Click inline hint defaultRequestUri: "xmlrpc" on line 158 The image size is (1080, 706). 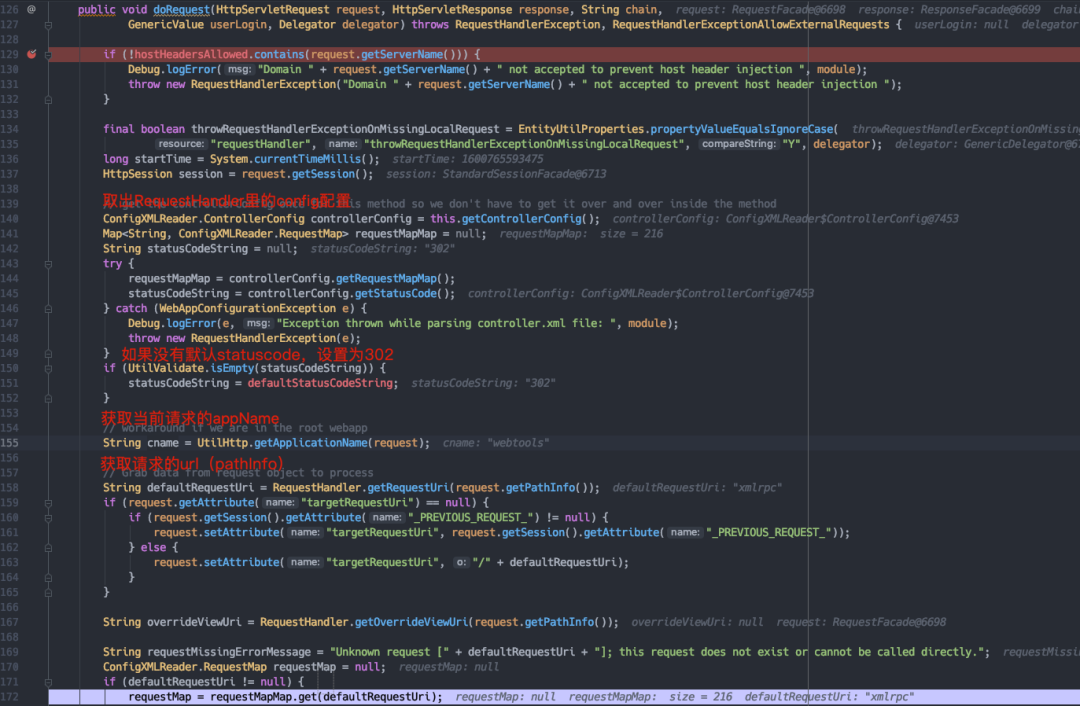(x=696, y=488)
